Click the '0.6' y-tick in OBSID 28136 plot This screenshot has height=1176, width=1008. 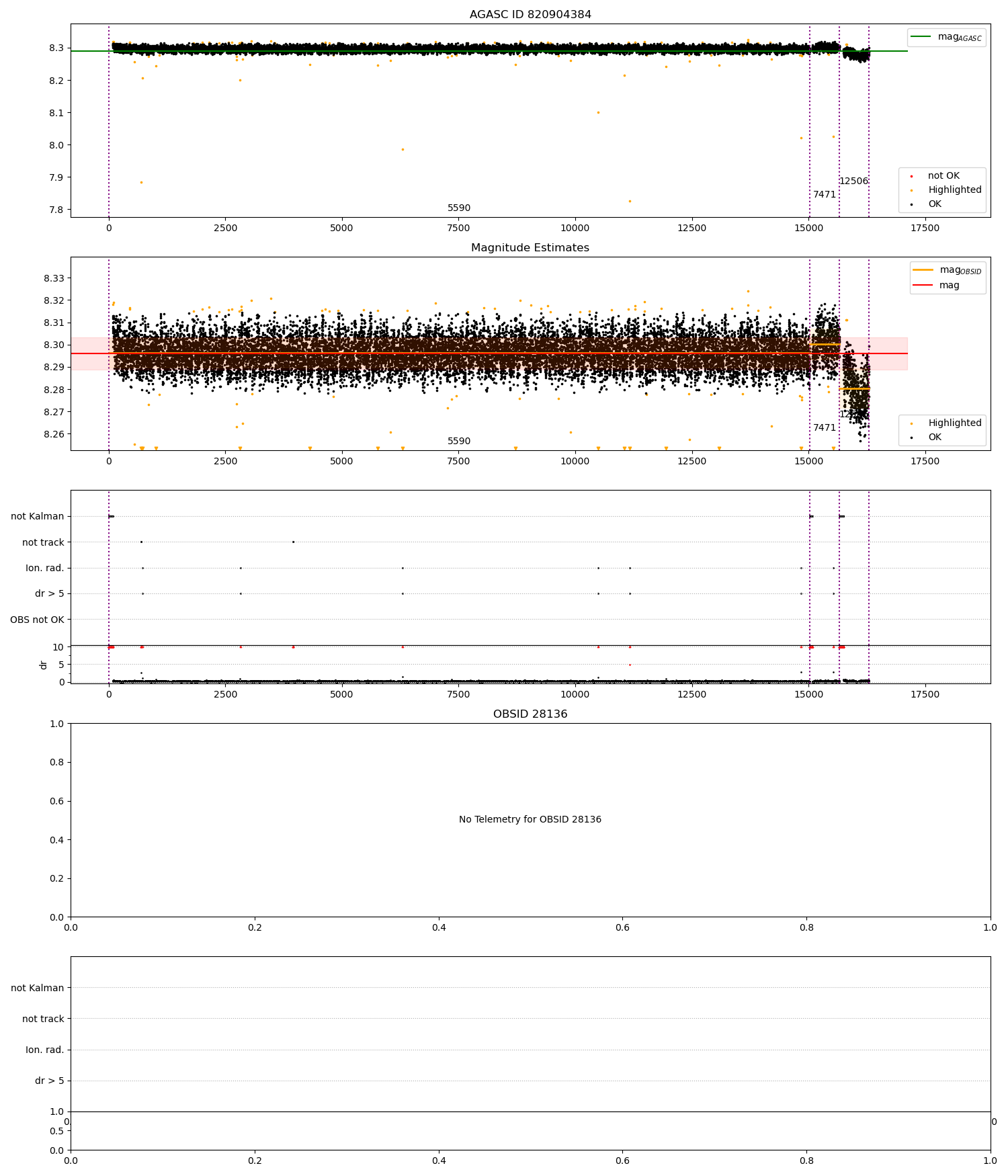[x=56, y=802]
